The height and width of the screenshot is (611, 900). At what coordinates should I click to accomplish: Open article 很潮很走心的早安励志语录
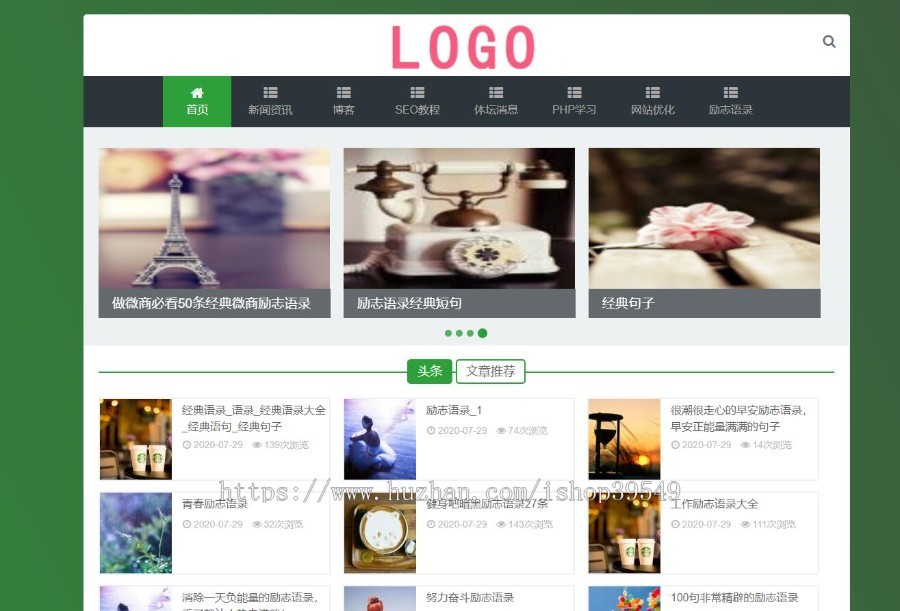[738, 418]
